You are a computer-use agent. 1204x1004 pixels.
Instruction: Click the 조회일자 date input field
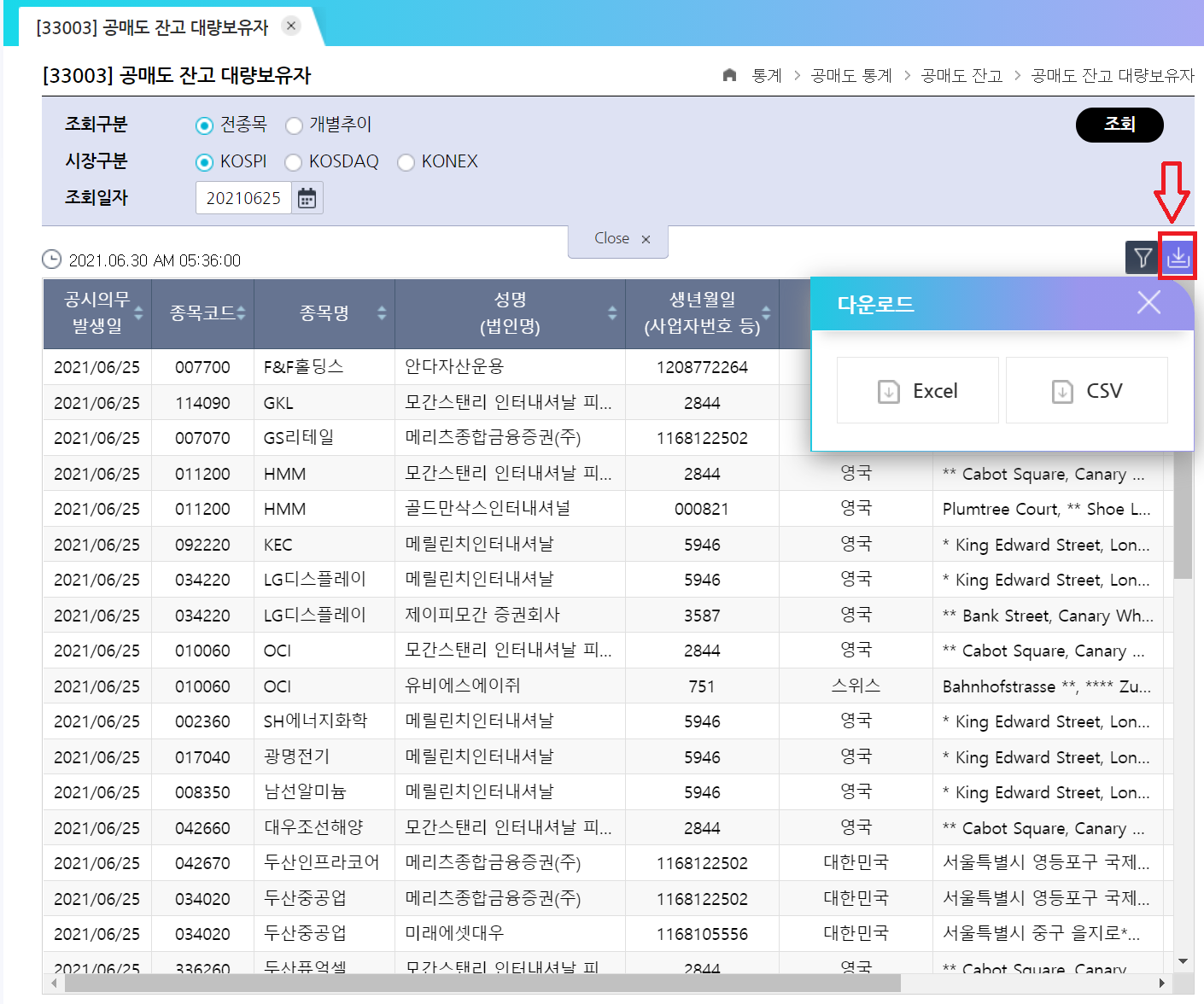[243, 198]
